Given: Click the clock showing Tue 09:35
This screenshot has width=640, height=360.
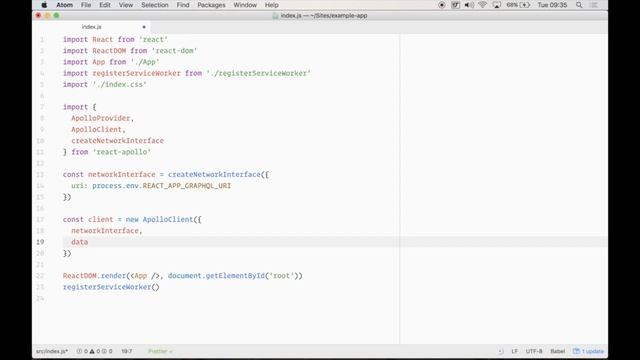Looking at the screenshot, I should [552, 5].
